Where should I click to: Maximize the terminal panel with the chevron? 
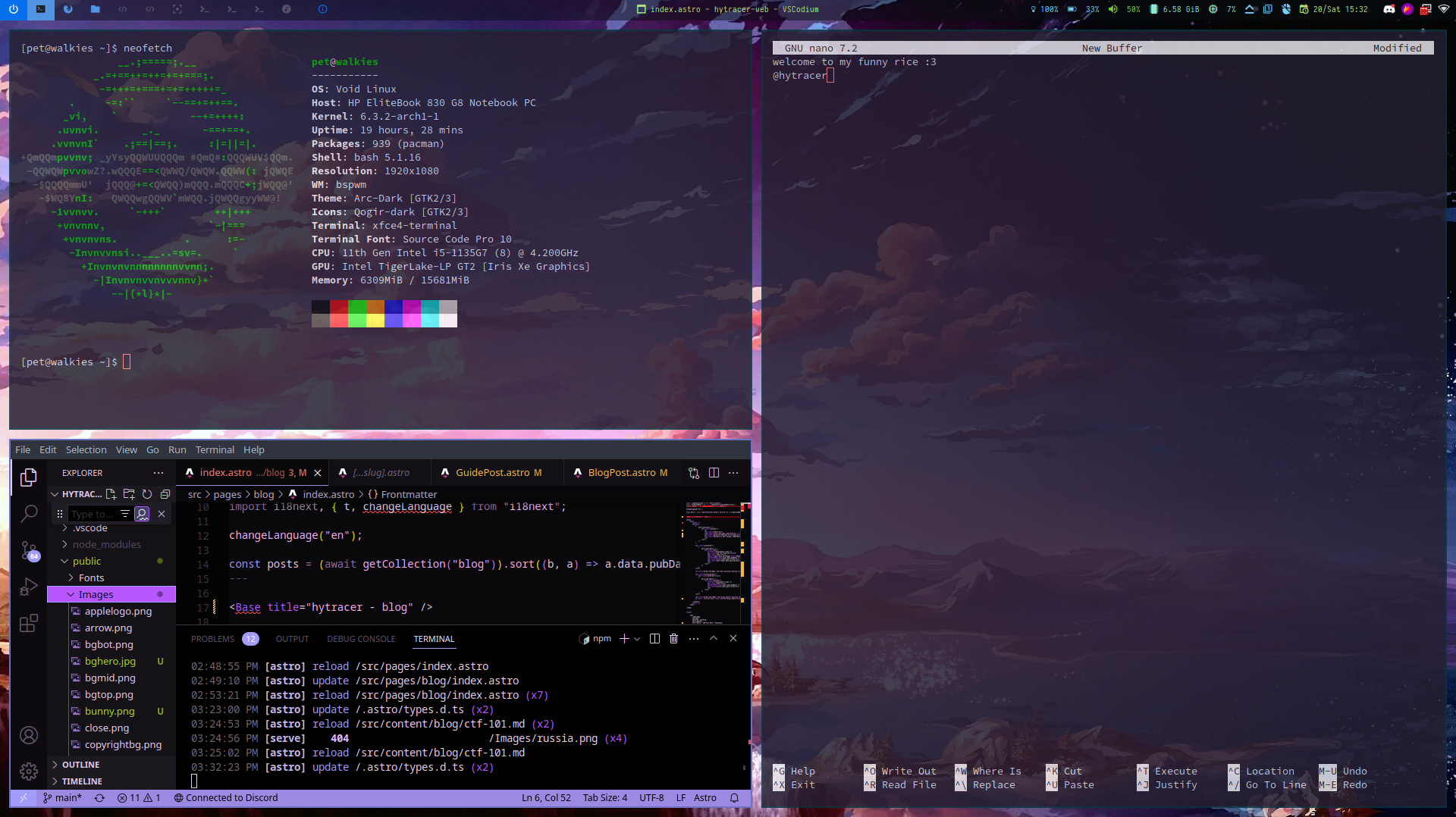(714, 639)
